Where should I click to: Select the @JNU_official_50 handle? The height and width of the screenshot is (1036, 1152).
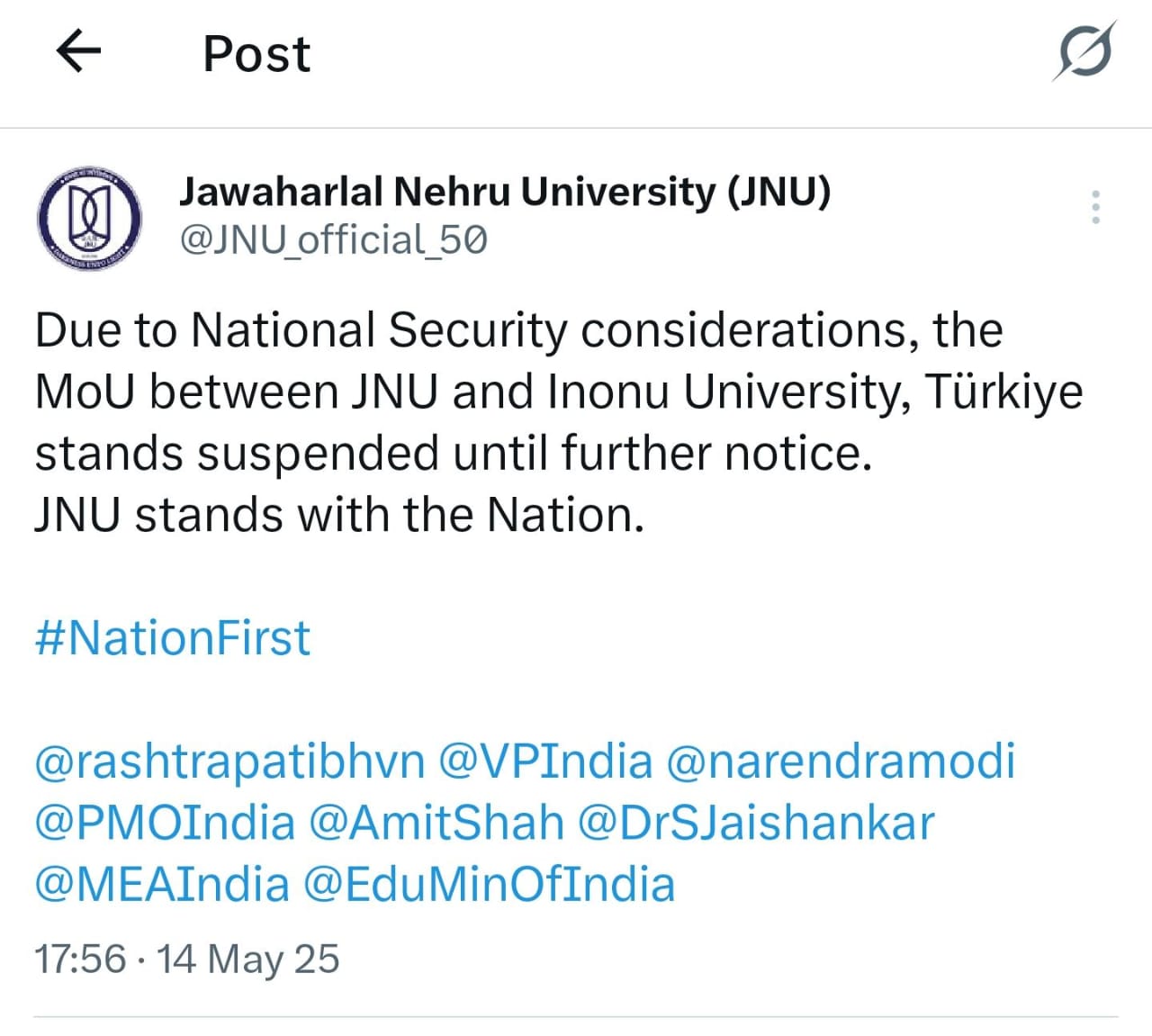[x=331, y=240]
